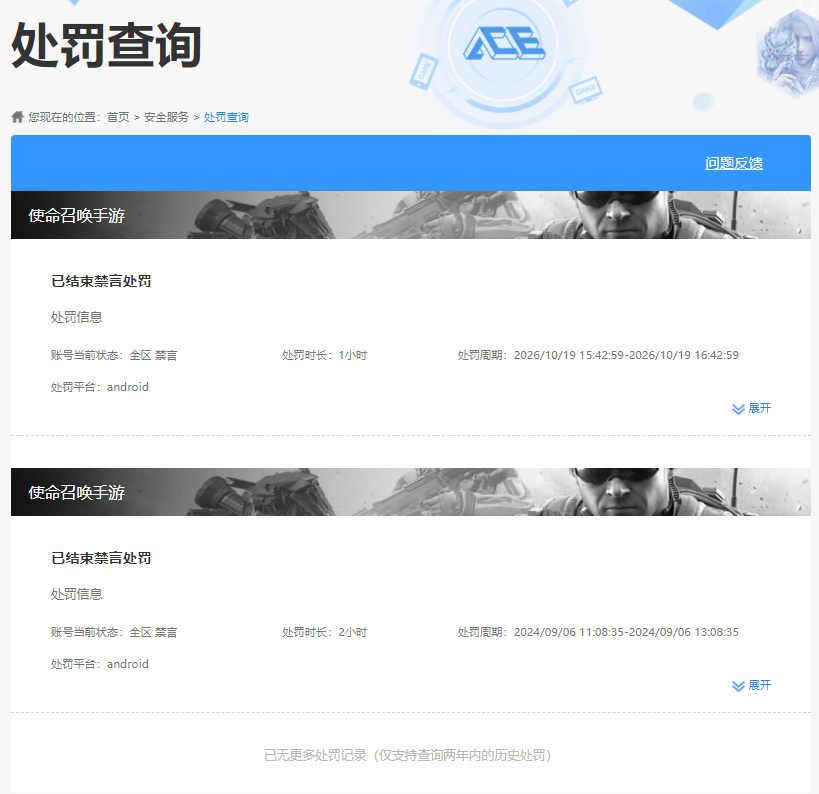Click the 处罚时长：1小时 text

pyautogui.click(x=324, y=355)
